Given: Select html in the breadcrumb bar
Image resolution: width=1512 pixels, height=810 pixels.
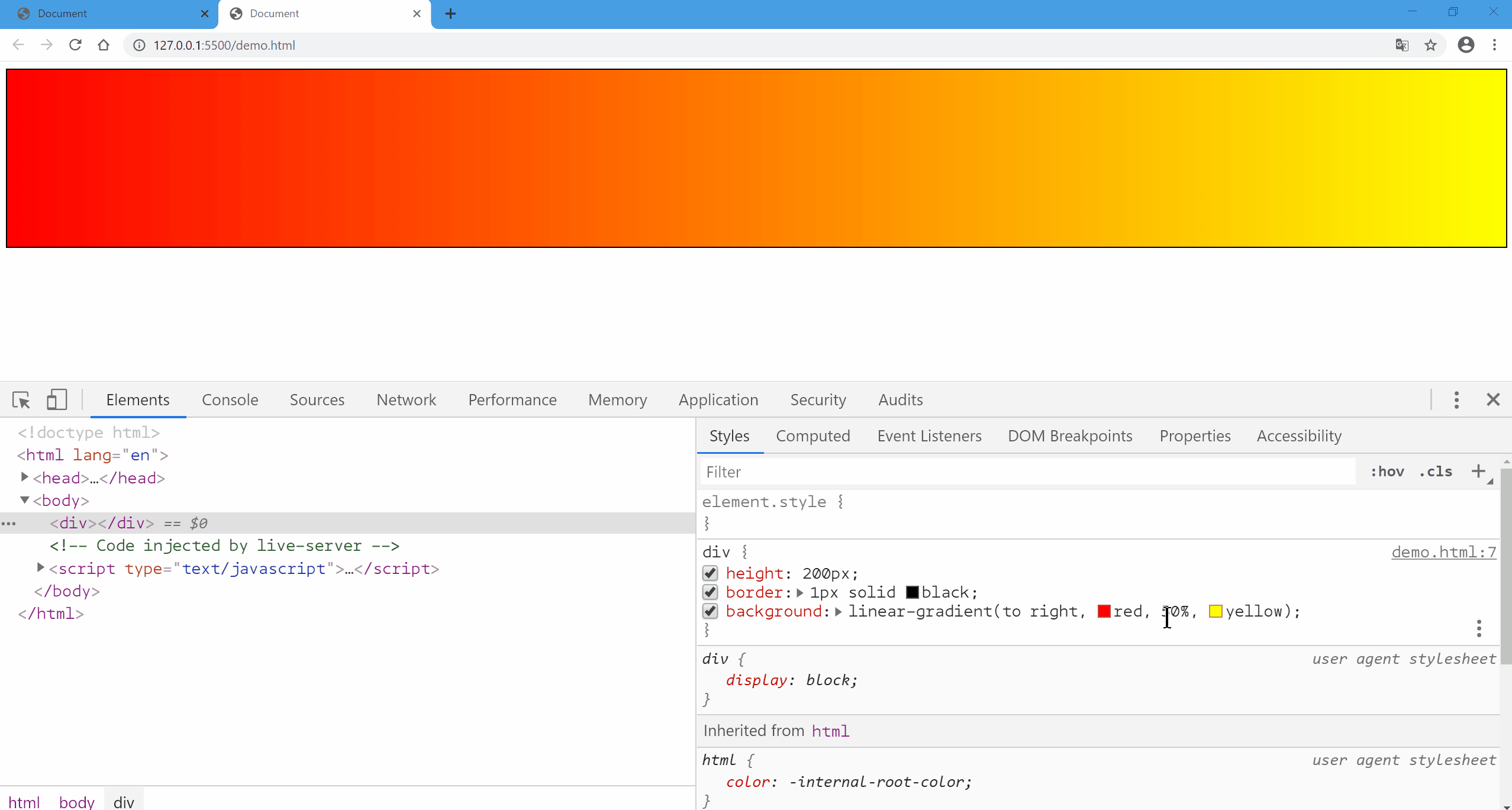Looking at the screenshot, I should point(24,802).
